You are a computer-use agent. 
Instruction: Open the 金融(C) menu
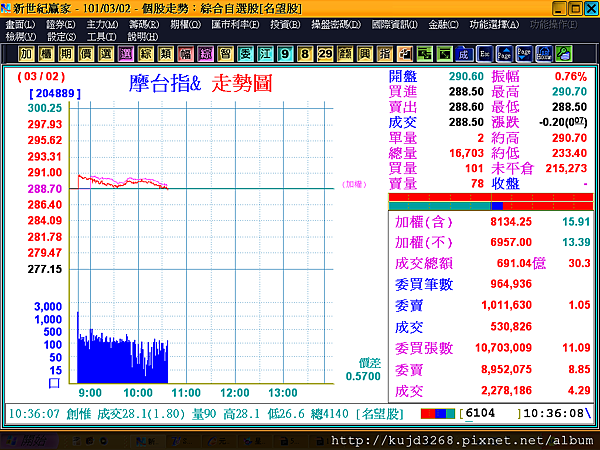pos(443,24)
